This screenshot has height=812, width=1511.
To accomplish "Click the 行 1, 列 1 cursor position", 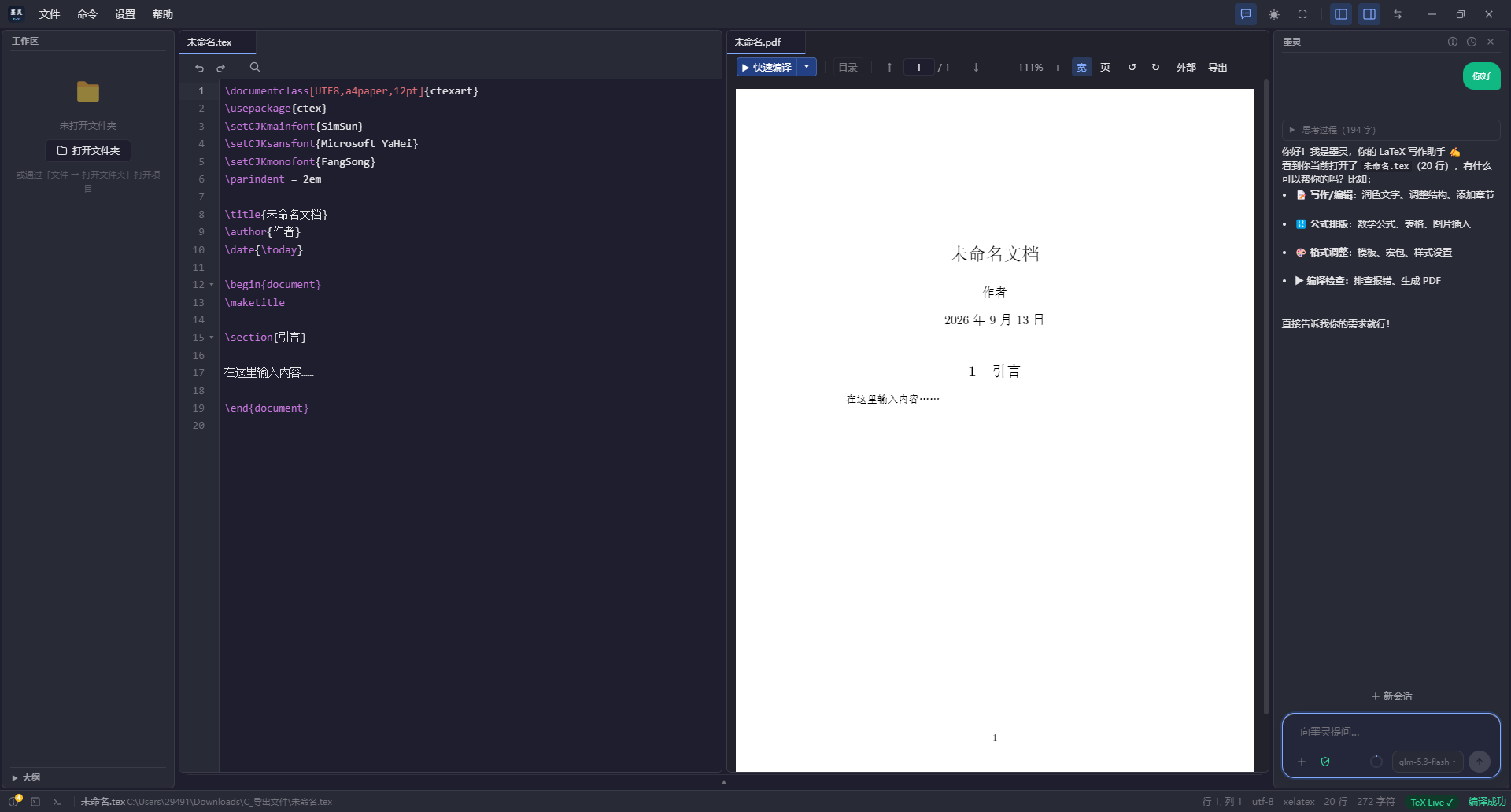I will tap(1222, 802).
